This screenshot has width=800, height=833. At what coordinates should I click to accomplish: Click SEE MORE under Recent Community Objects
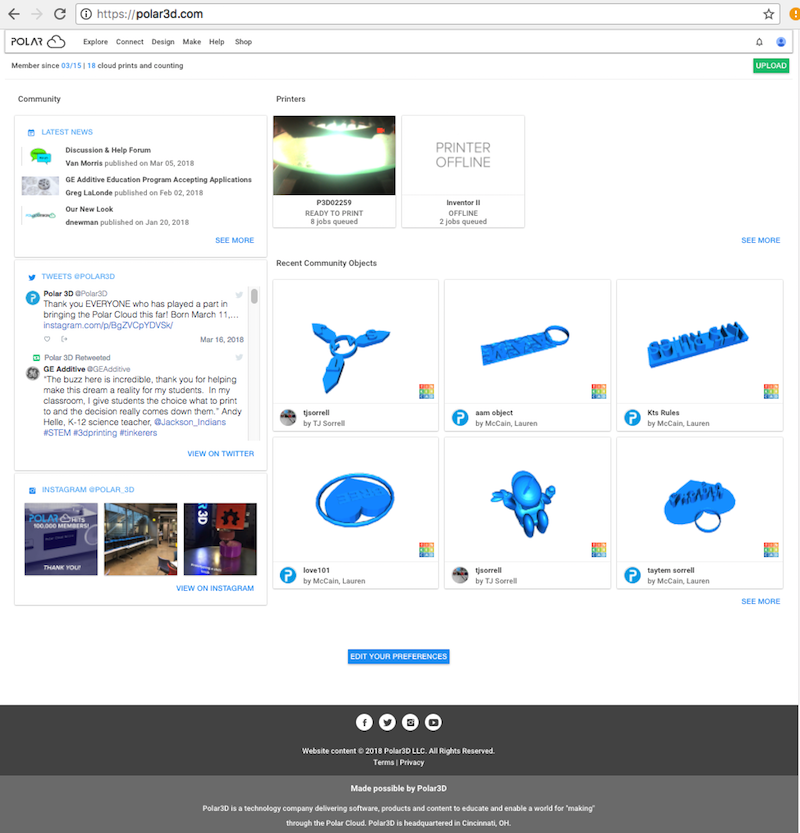coord(761,601)
